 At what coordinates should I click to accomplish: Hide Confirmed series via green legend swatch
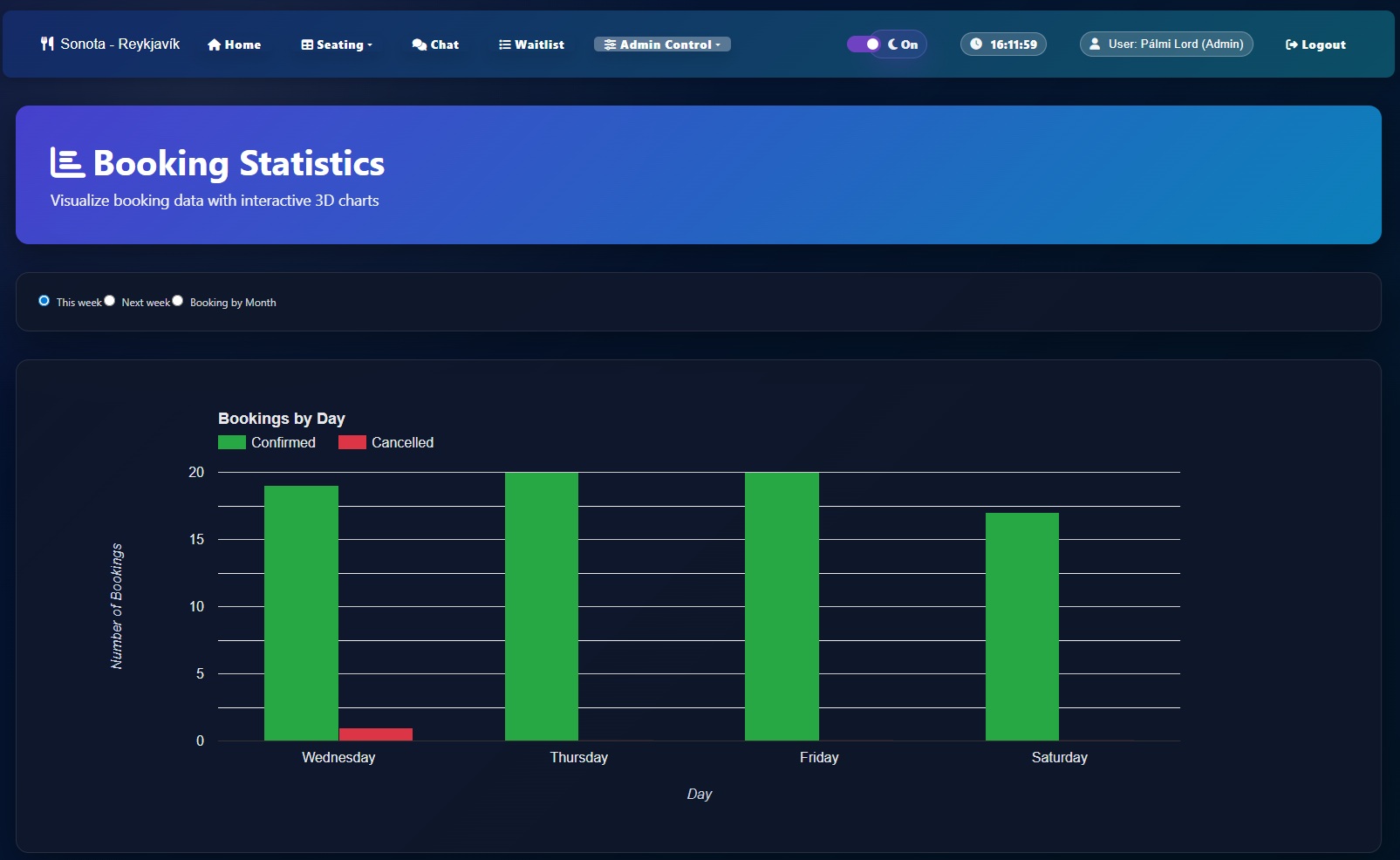coord(232,442)
